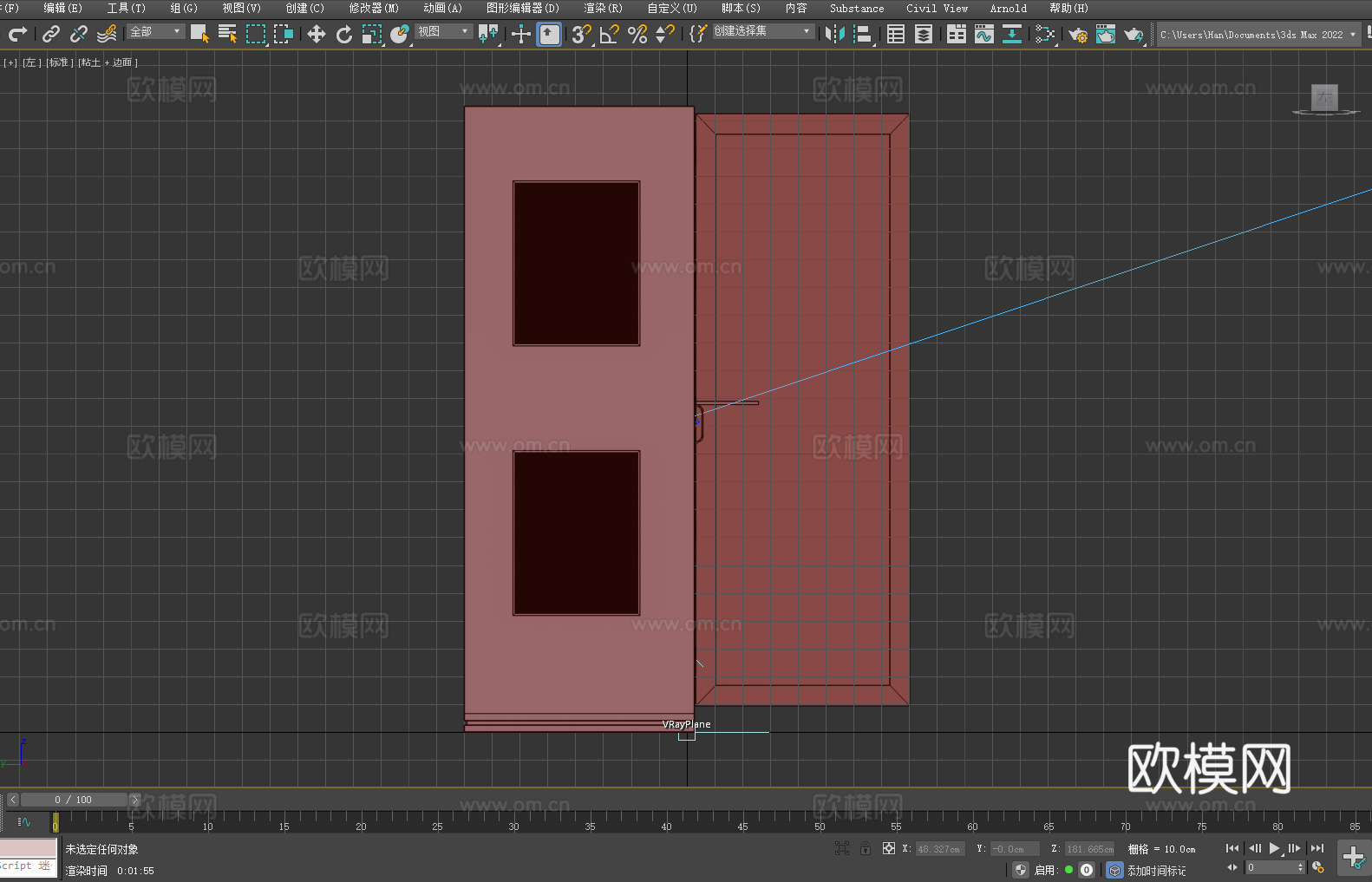This screenshot has height=882, width=1372.
Task: Click the Play Animation button
Action: click(1274, 848)
